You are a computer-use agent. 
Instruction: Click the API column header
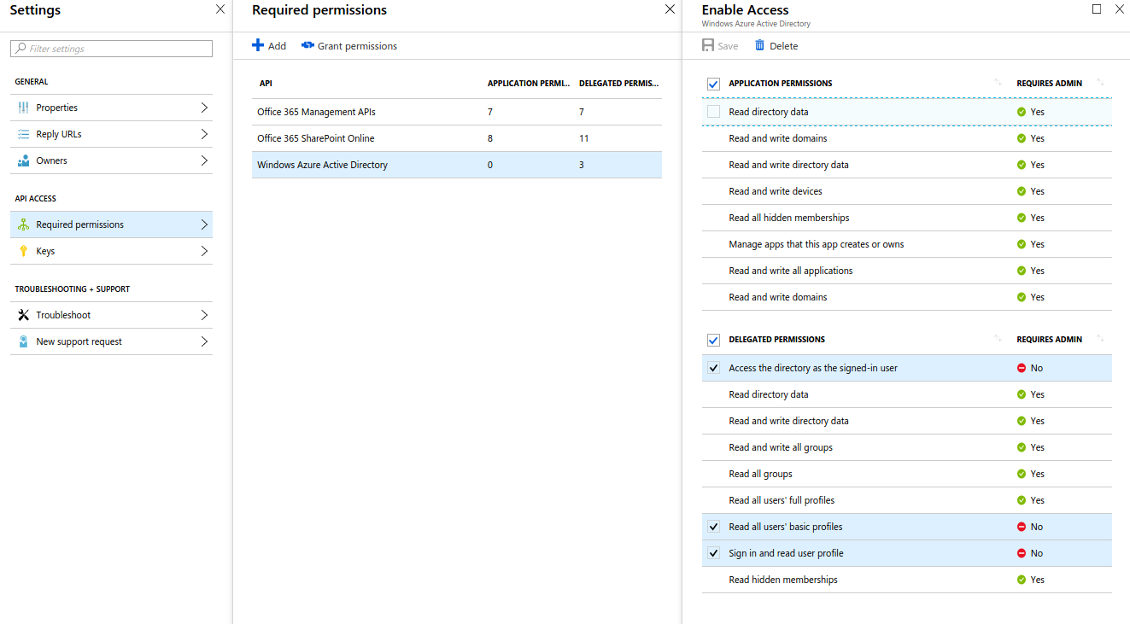[266, 83]
